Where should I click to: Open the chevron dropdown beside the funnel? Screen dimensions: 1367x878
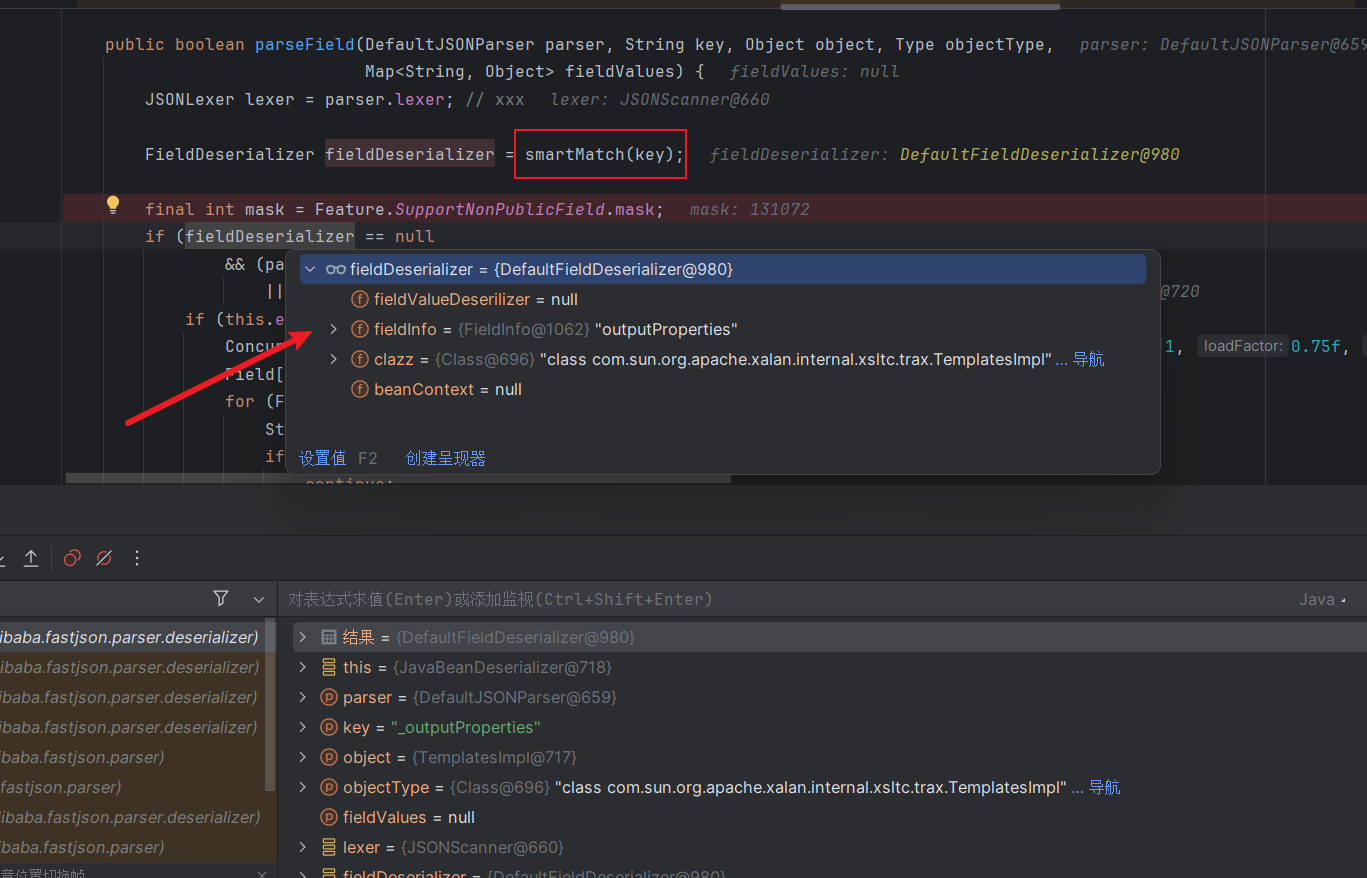259,599
